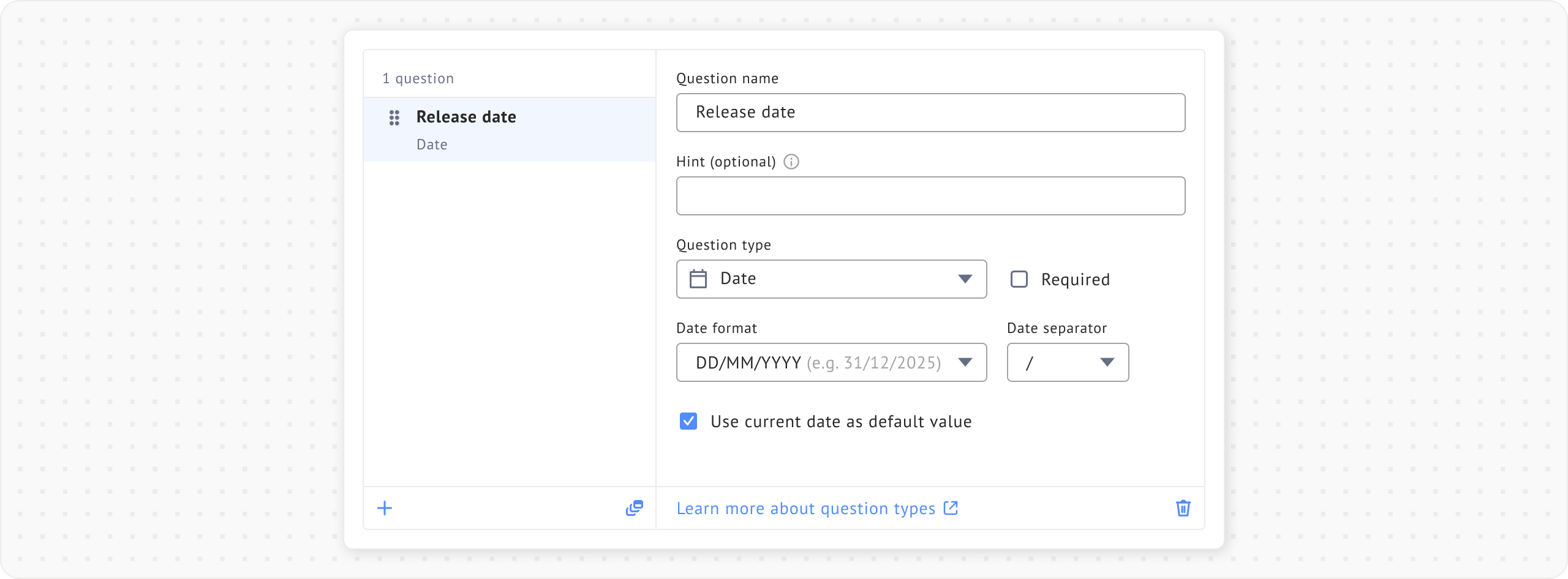1568x579 pixels.
Task: Click Date subtitle under Release date
Action: (432, 144)
